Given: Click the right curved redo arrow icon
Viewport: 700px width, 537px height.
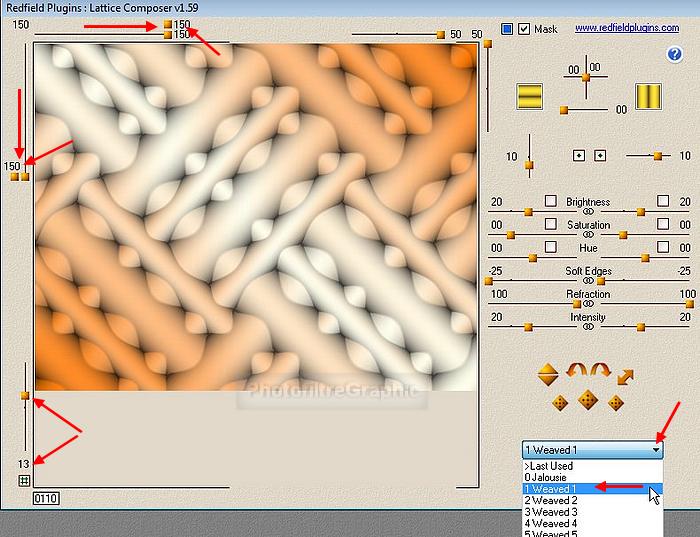Looking at the screenshot, I should coord(601,371).
